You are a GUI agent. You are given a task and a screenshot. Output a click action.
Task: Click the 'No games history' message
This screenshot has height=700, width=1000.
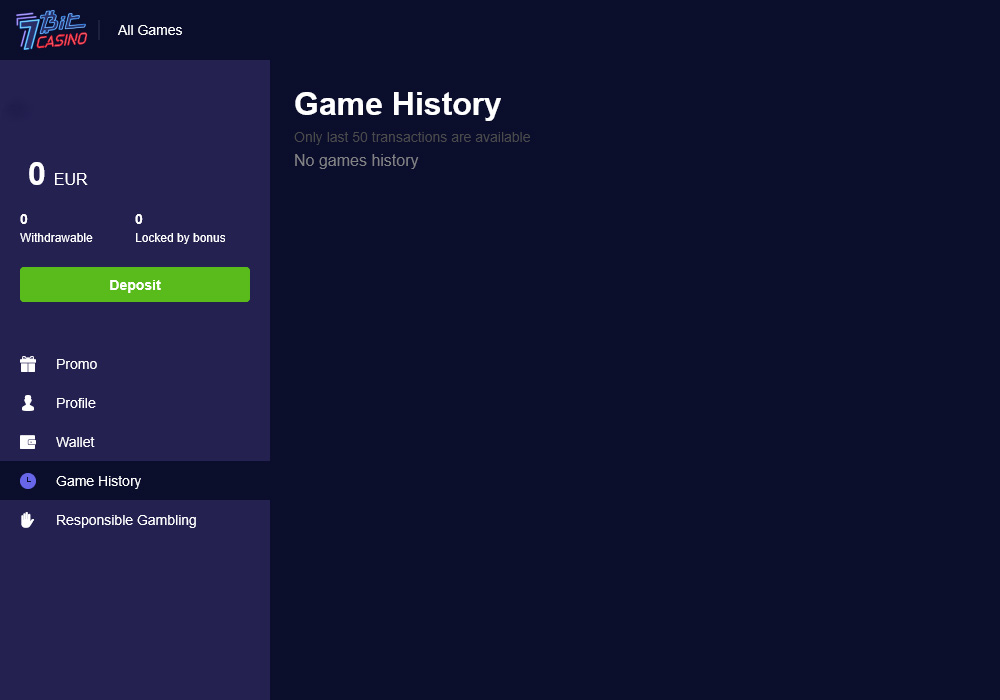[x=356, y=160]
